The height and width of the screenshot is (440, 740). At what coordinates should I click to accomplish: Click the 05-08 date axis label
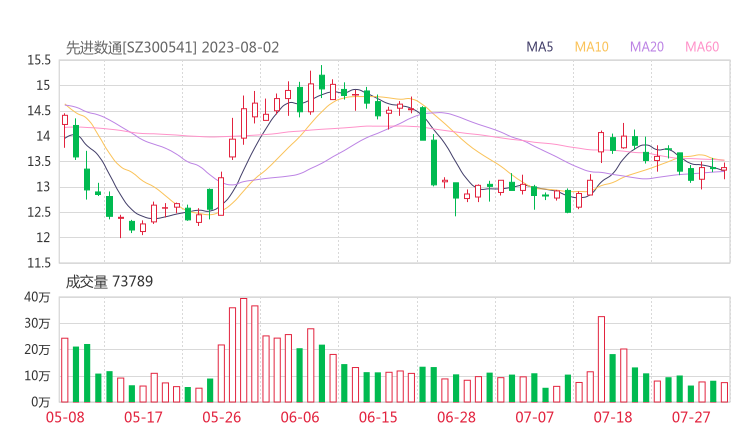tap(65, 417)
